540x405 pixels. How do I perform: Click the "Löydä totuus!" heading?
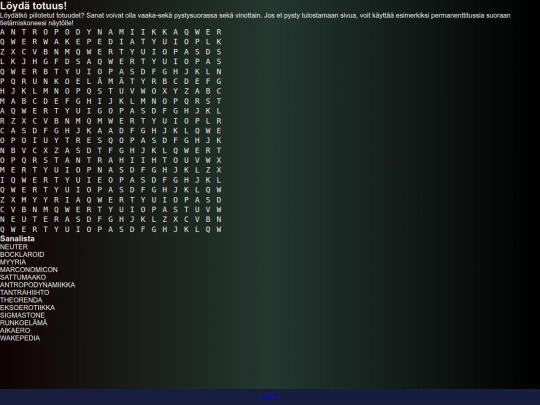(33, 6)
